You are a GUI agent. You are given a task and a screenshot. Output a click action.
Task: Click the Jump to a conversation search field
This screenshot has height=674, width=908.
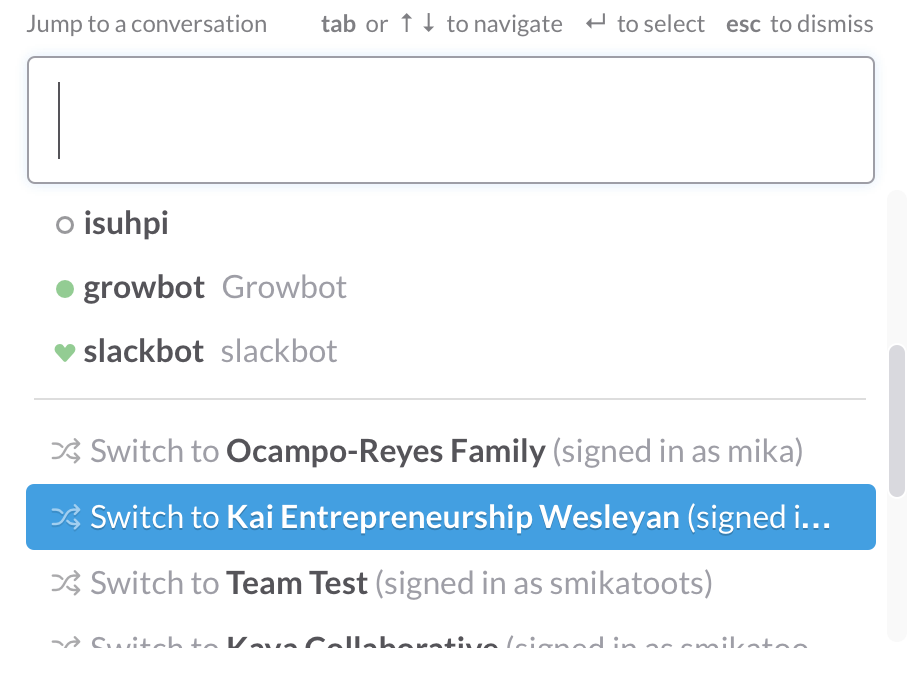click(x=450, y=120)
